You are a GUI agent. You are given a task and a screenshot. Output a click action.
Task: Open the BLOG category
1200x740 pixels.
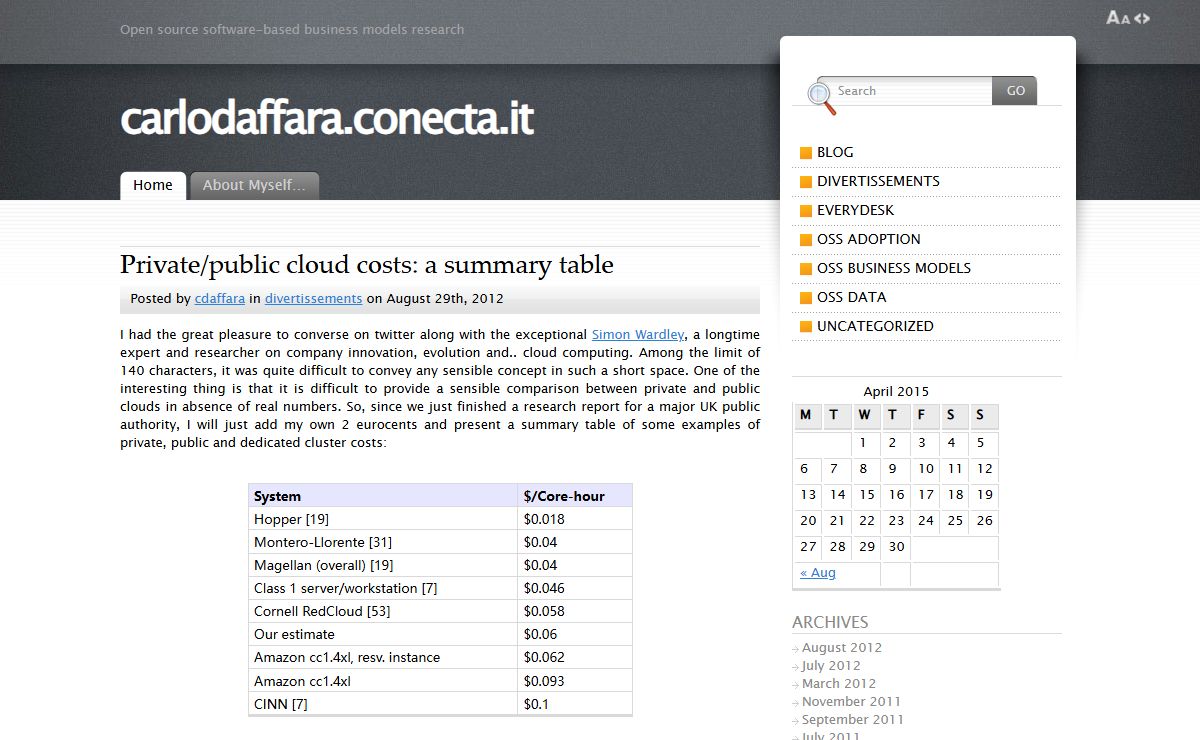tap(835, 152)
